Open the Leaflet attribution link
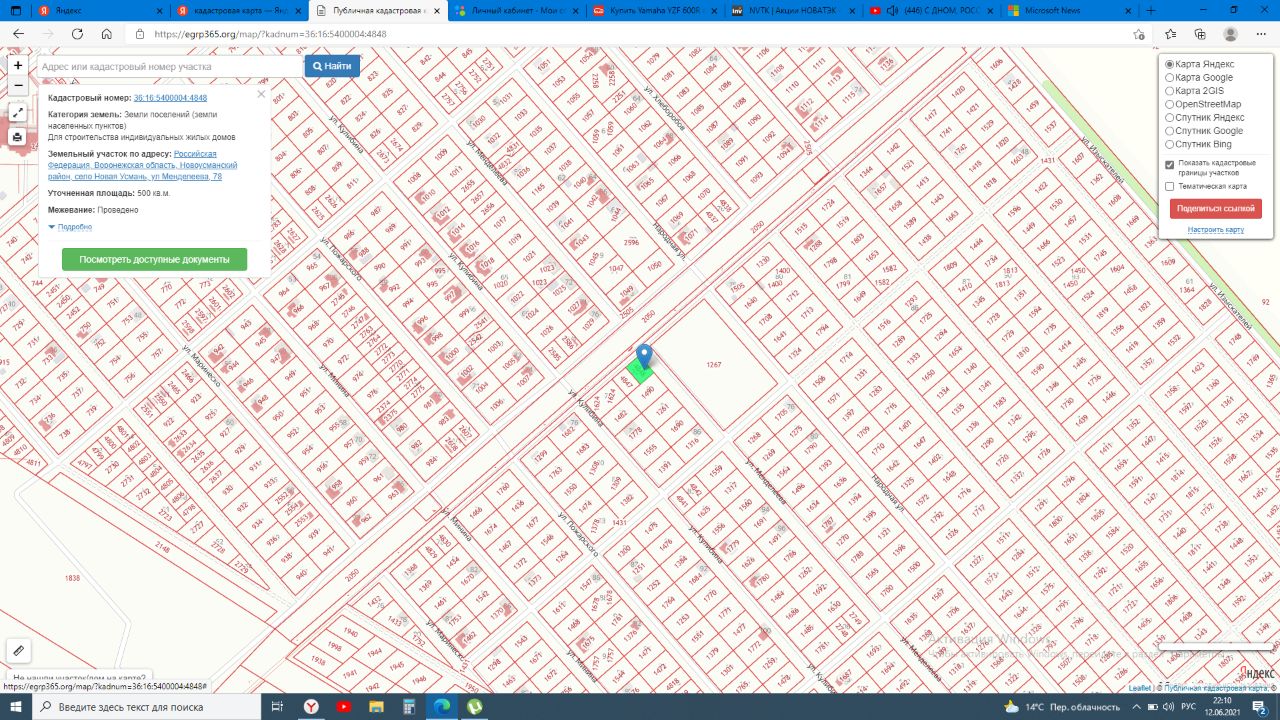Viewport: 1280px width, 720px height. (x=1139, y=688)
